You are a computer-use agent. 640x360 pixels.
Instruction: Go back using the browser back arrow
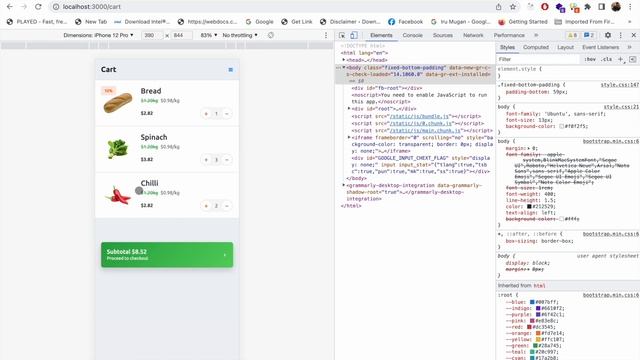(10, 7)
